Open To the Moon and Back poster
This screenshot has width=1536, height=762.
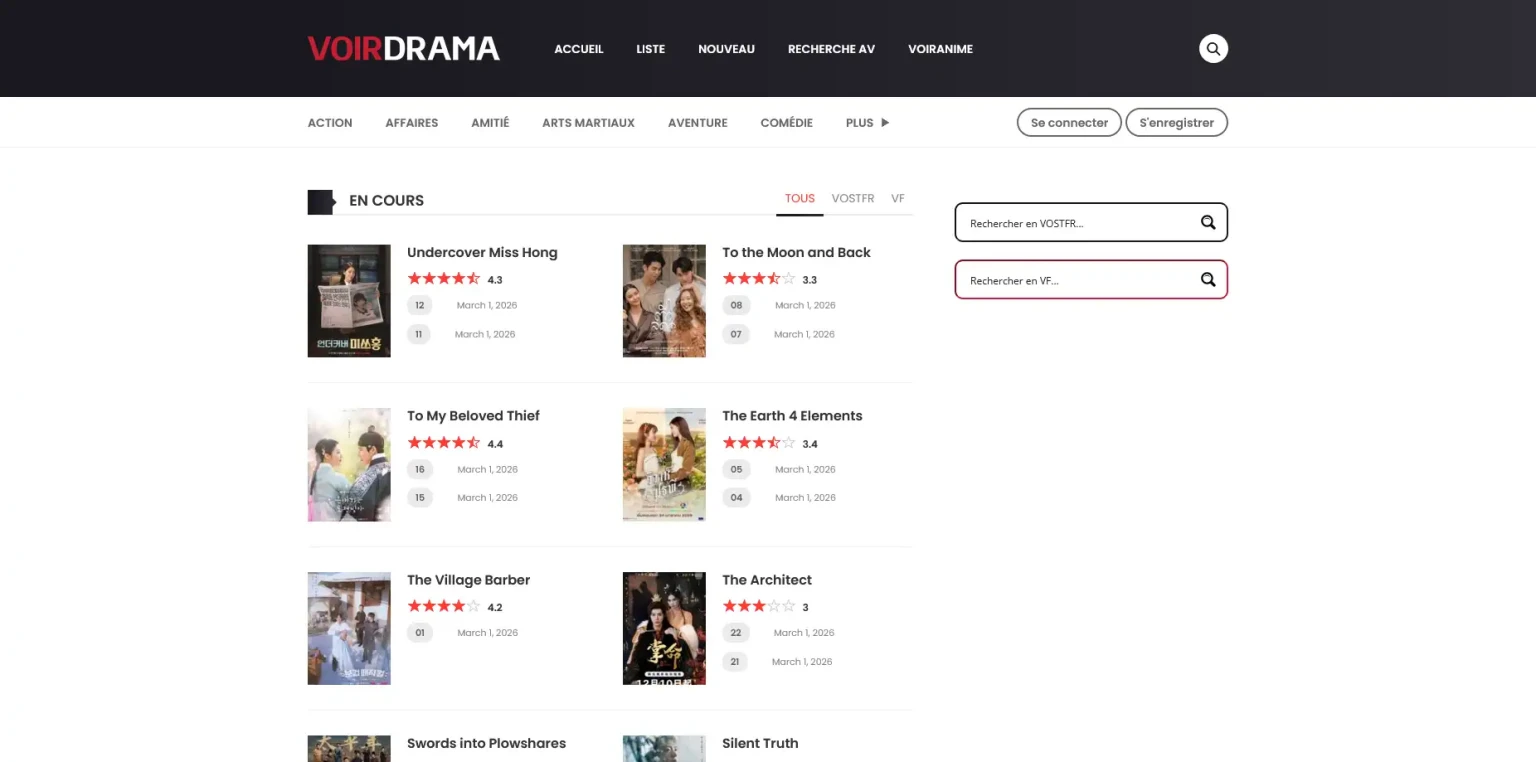[x=664, y=301]
